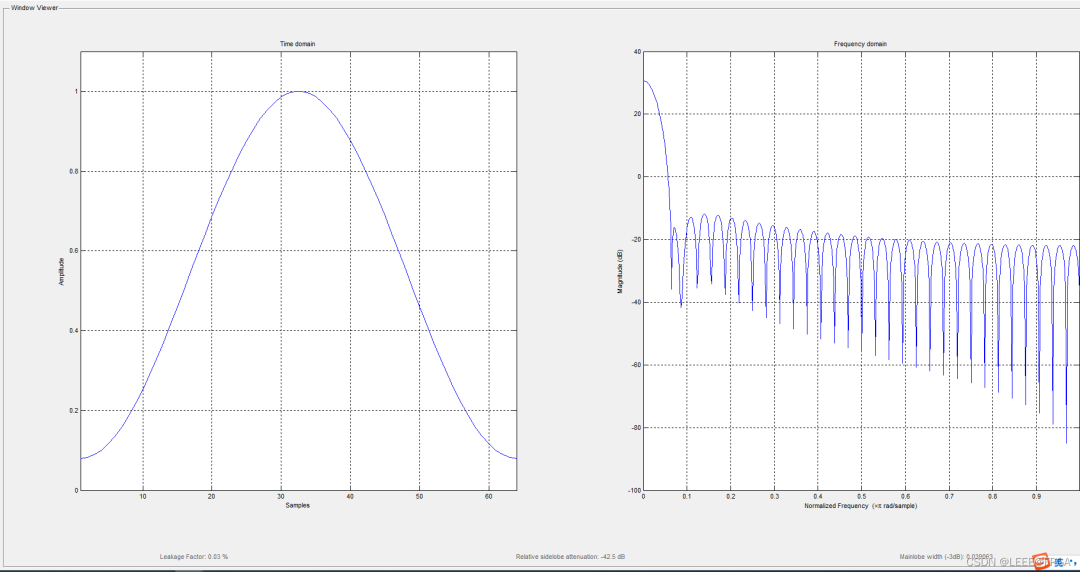Image resolution: width=1080 pixels, height=572 pixels.
Task: Click the Normalized Frequency axis label
Action: click(x=860, y=506)
